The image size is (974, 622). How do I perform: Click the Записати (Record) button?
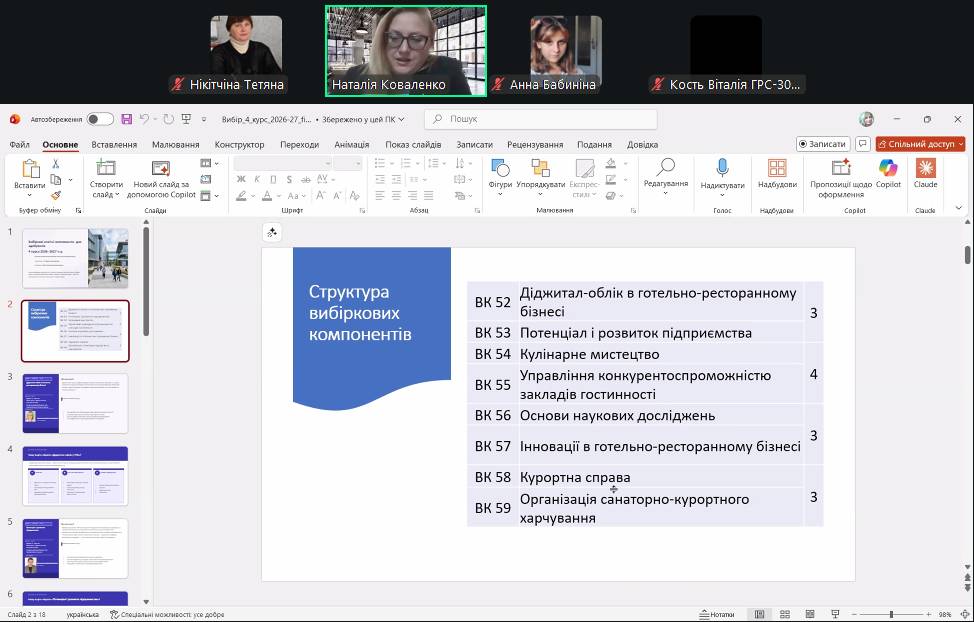[822, 144]
